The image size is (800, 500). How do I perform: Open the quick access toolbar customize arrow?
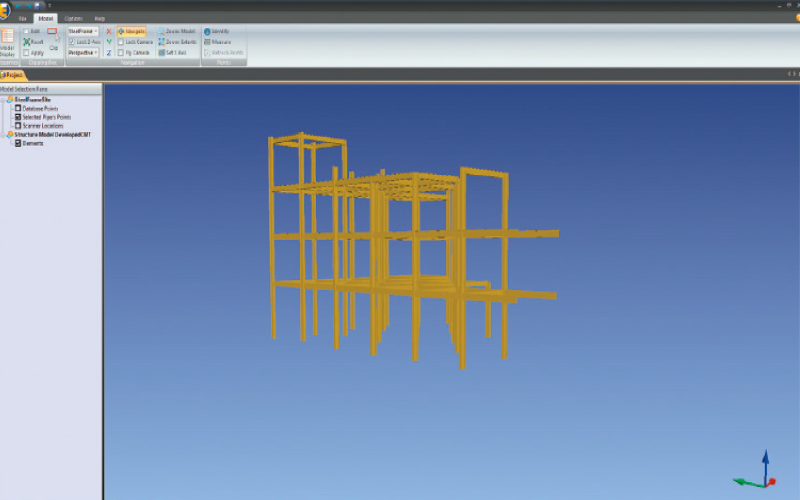pyautogui.click(x=49, y=6)
